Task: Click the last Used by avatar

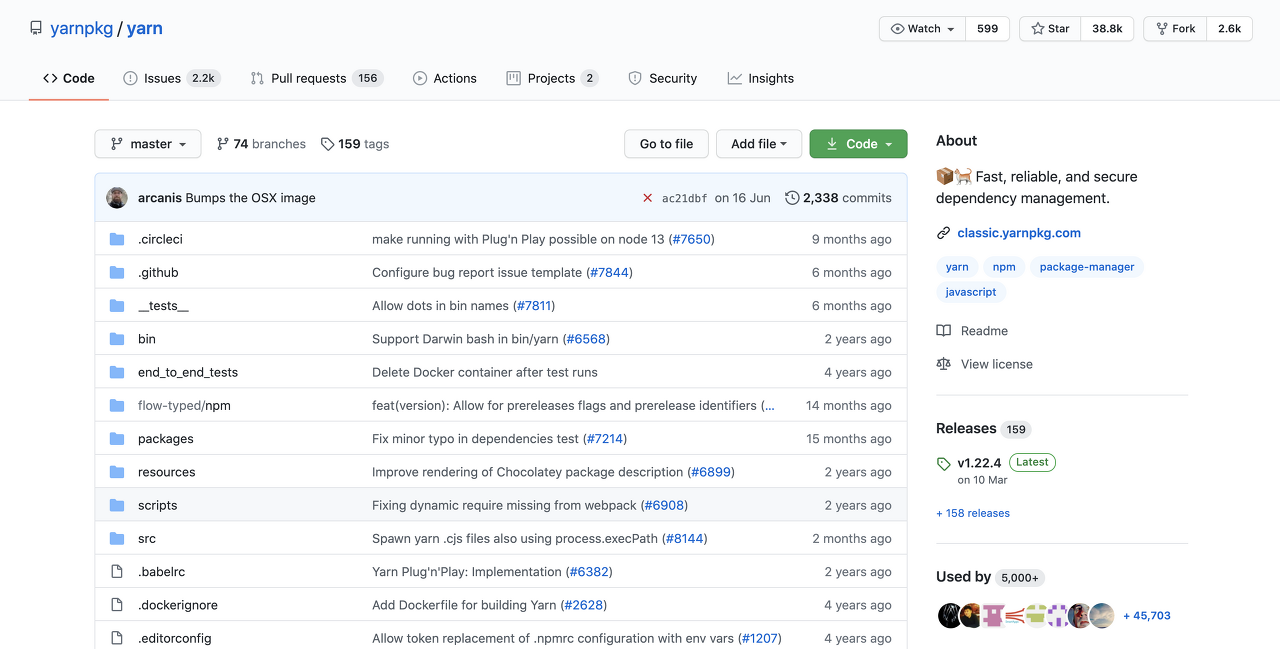Action: pos(1102,615)
